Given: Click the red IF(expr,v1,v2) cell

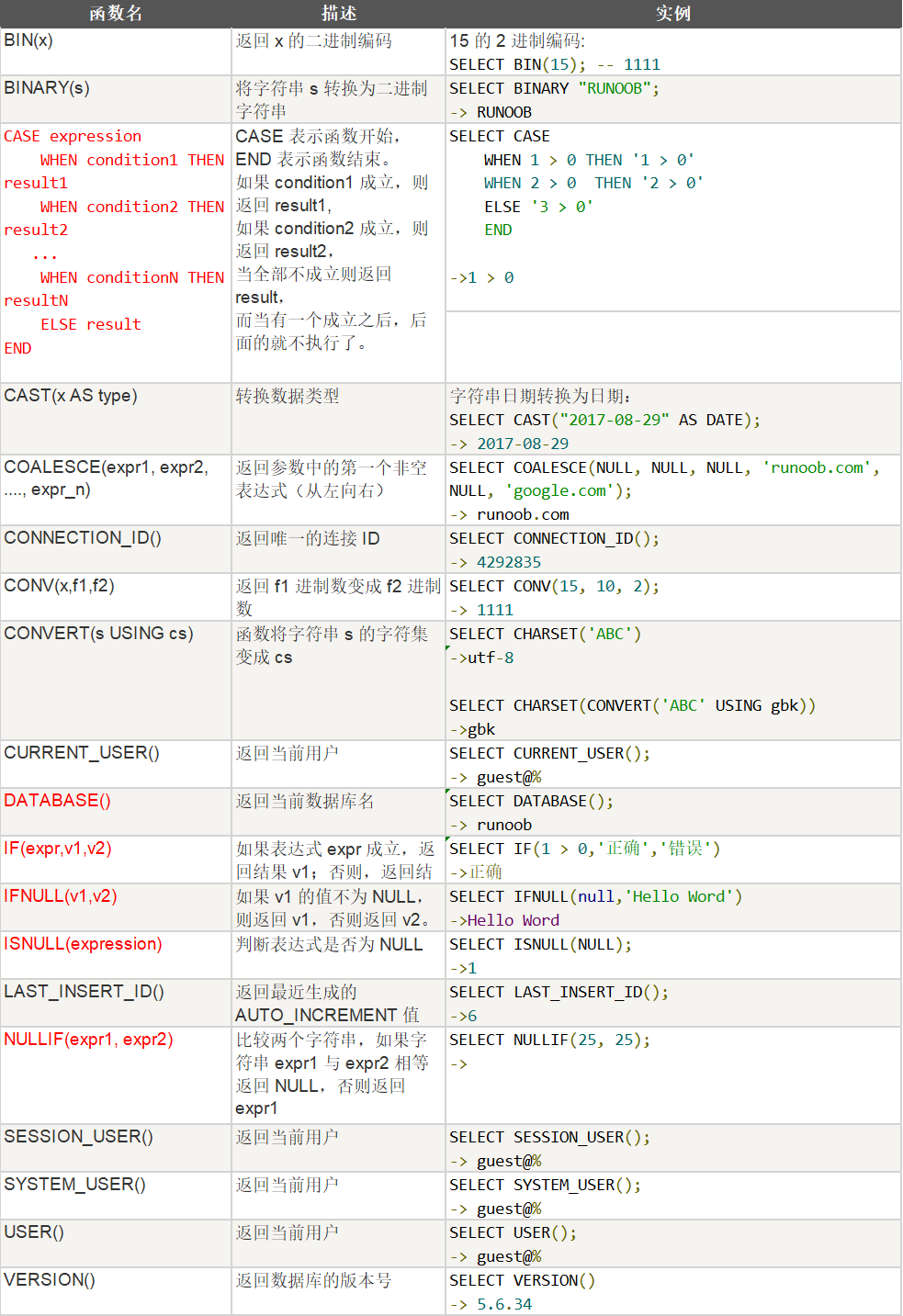Looking at the screenshot, I should tap(58, 849).
